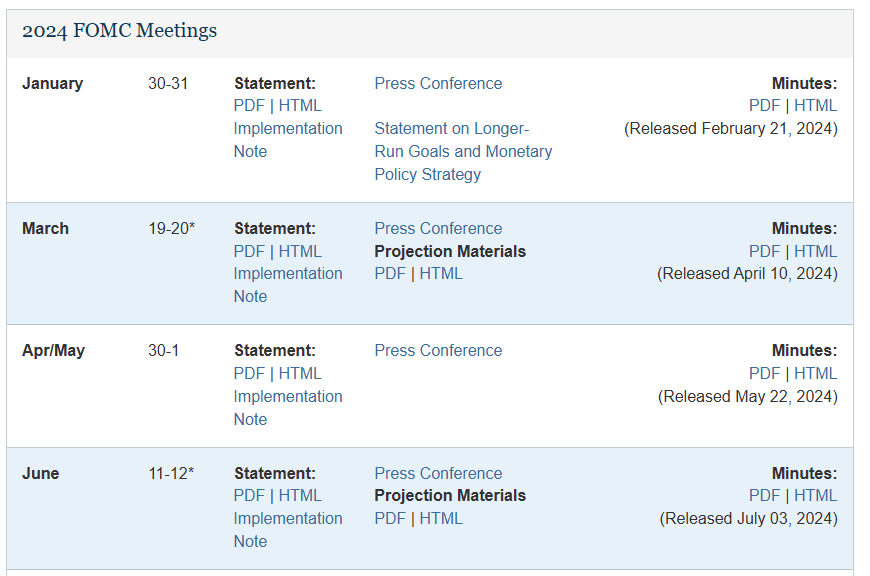Open January statement PDF link
The height and width of the screenshot is (576, 870).
pyautogui.click(x=249, y=105)
